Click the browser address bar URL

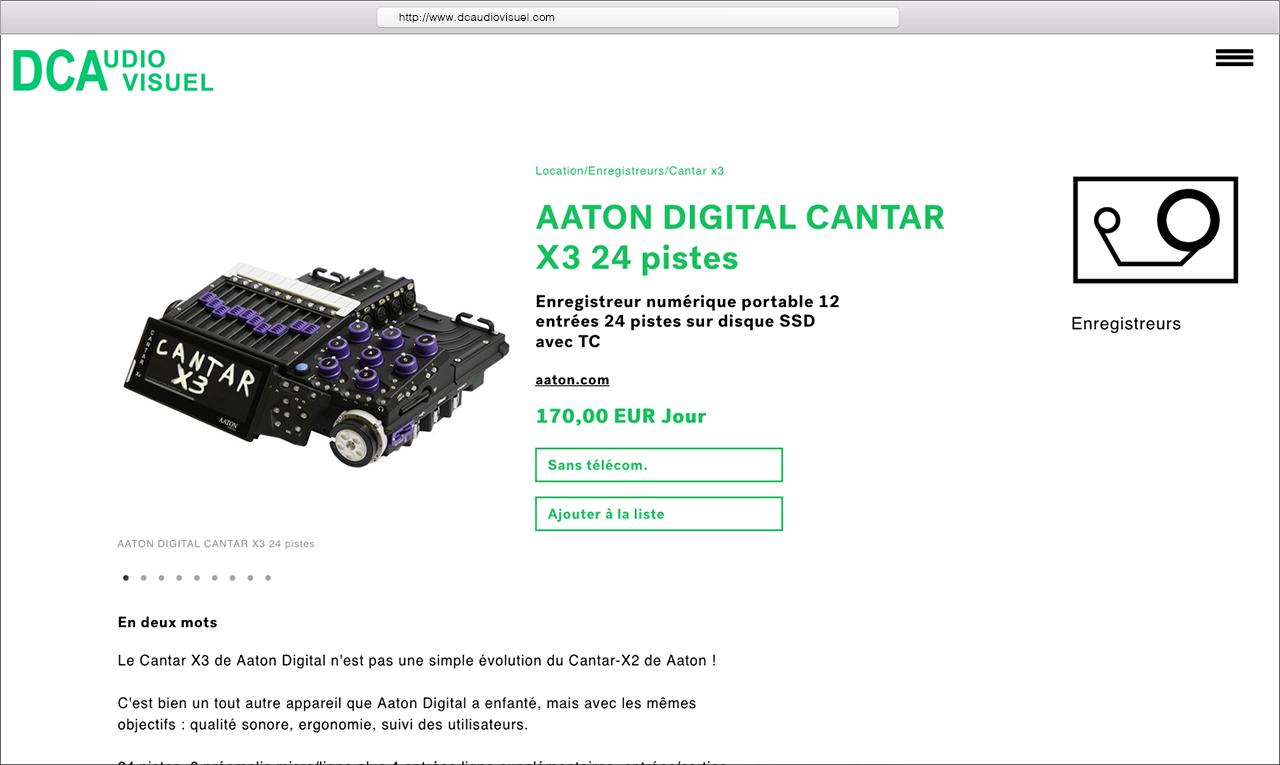638,17
